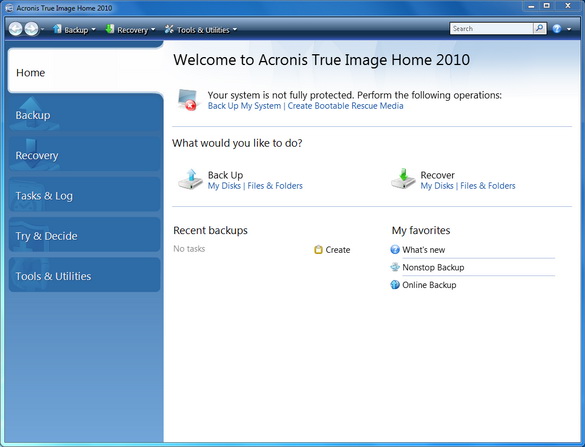Maximize the Acronis window
585x447 pixels.
click(547, 6)
